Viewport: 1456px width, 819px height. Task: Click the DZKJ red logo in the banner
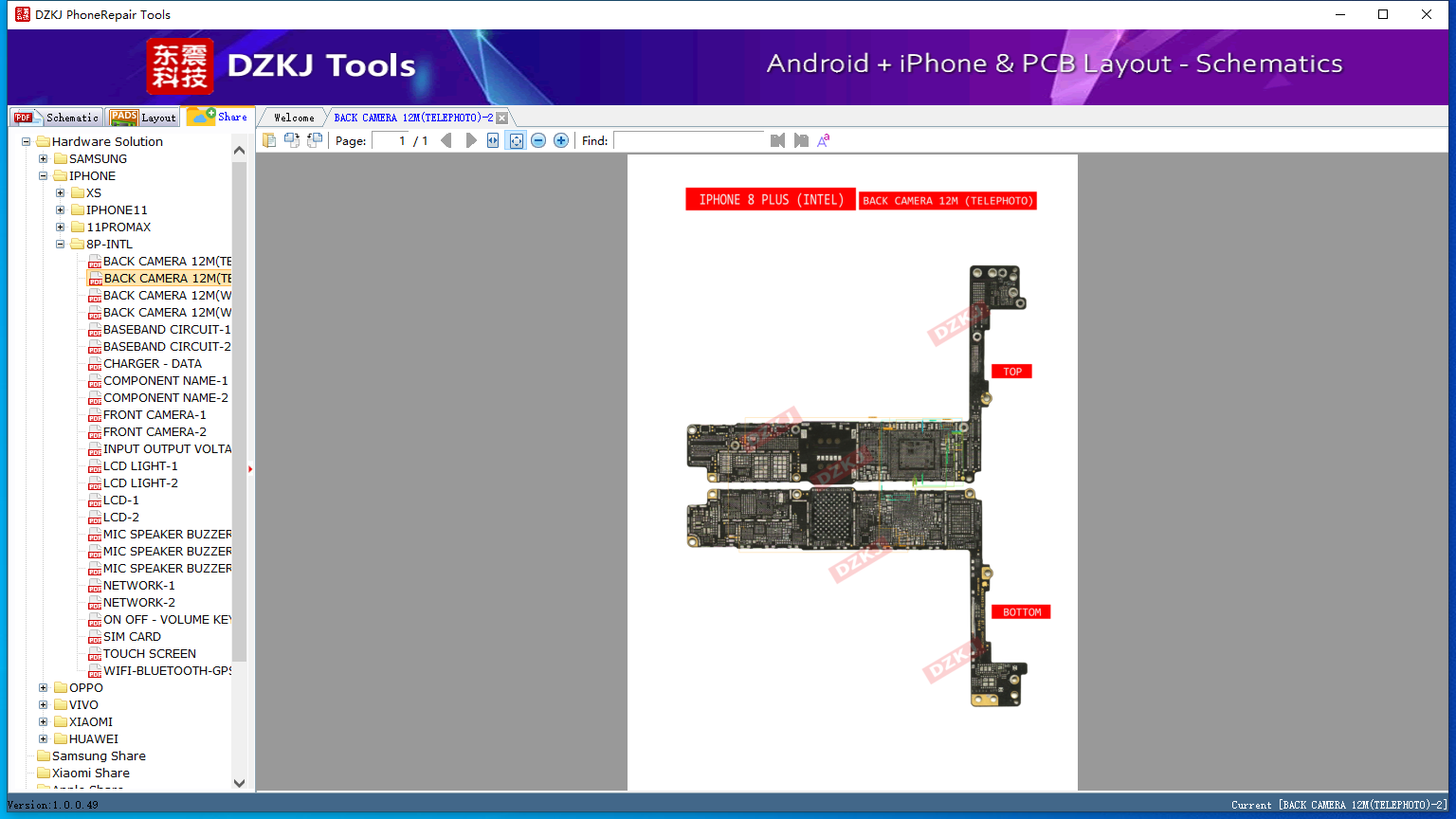180,65
